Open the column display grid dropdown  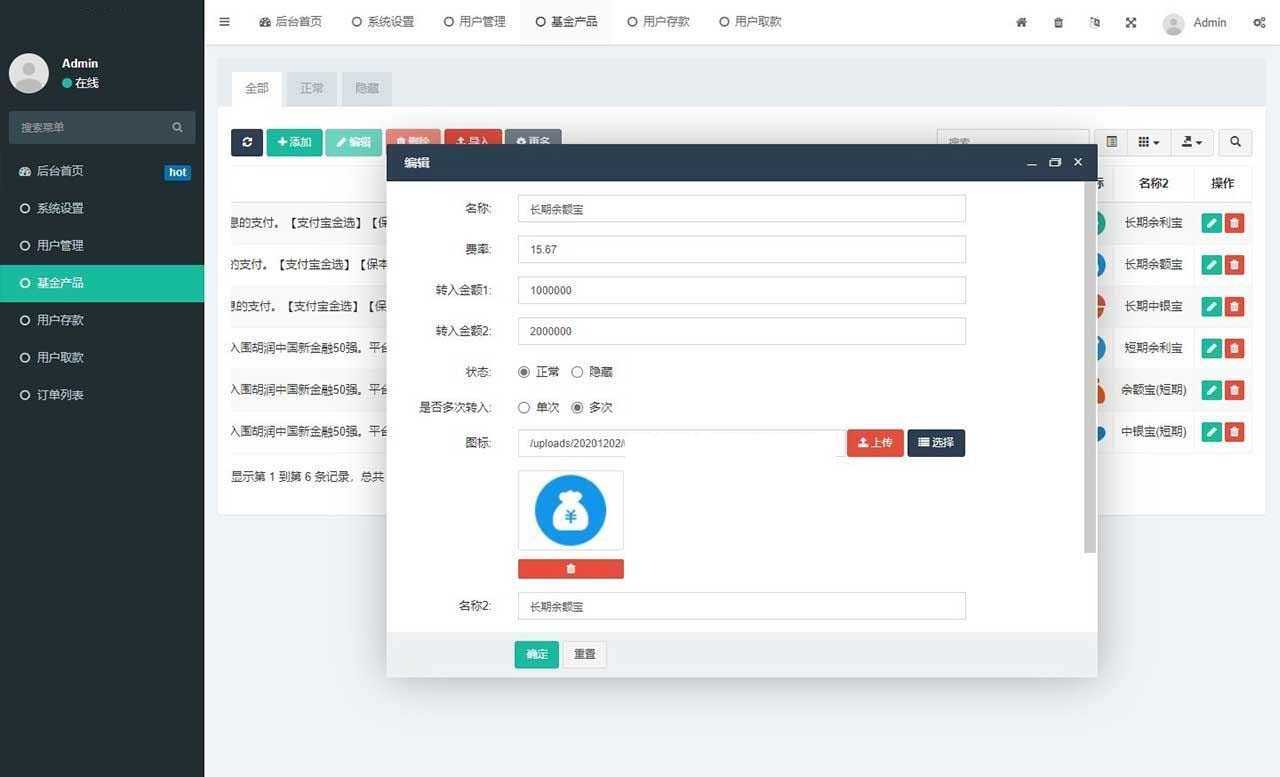1149,142
